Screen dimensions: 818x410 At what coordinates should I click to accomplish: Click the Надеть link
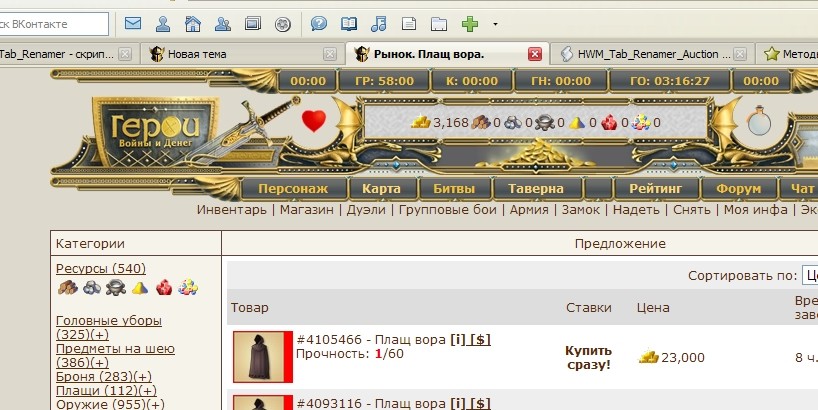click(x=636, y=210)
